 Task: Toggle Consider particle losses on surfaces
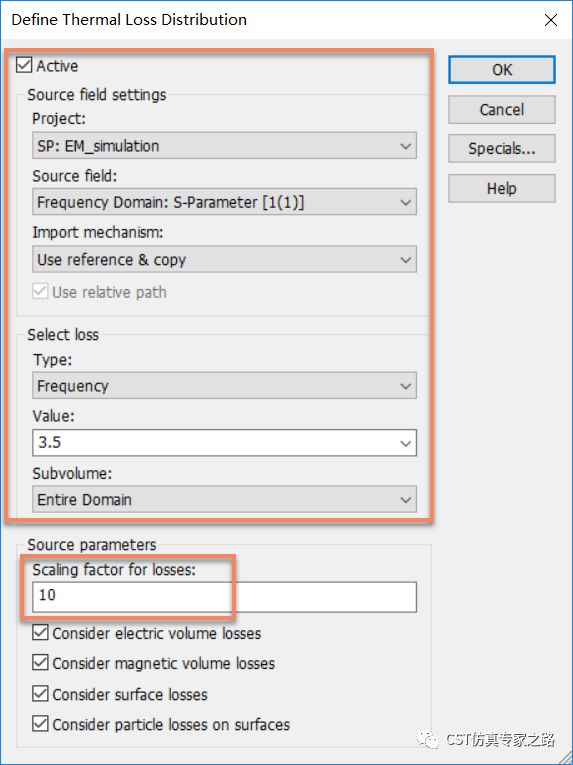pyautogui.click(x=40, y=724)
